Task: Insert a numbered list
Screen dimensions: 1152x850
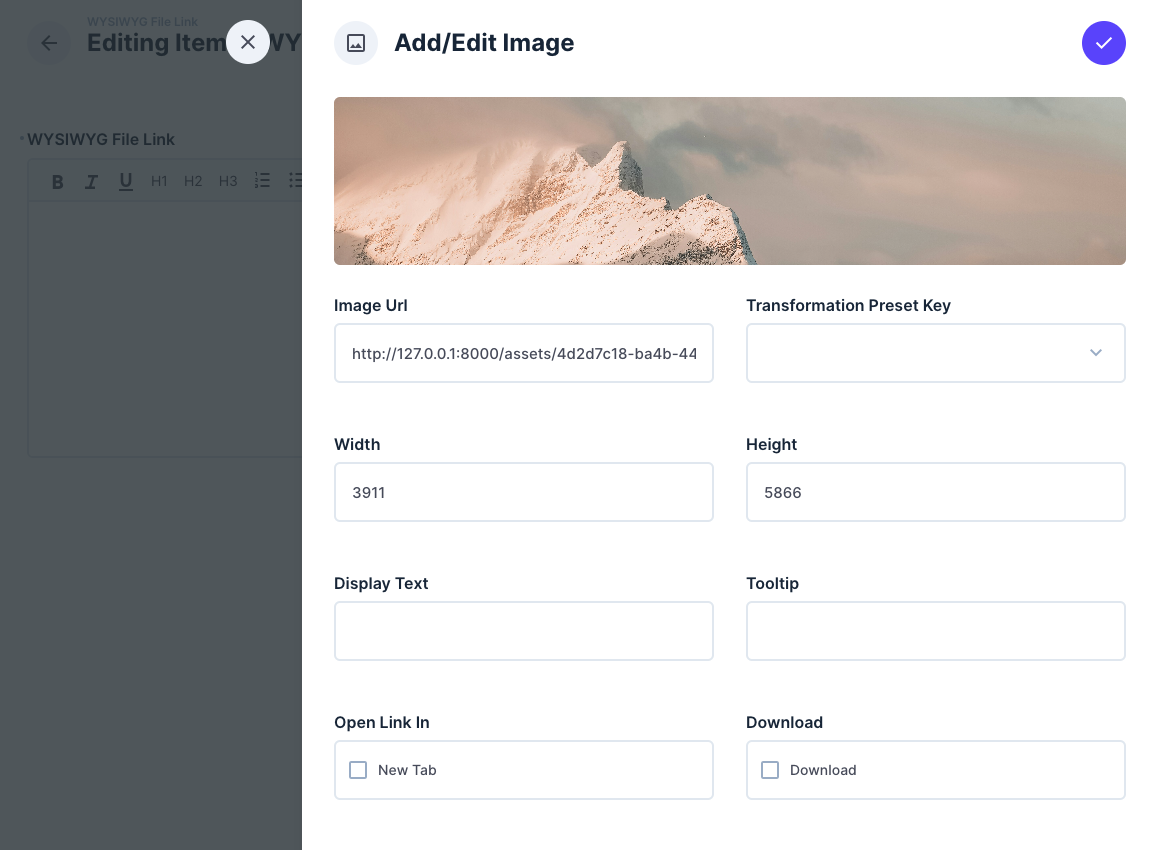Action: tap(262, 181)
